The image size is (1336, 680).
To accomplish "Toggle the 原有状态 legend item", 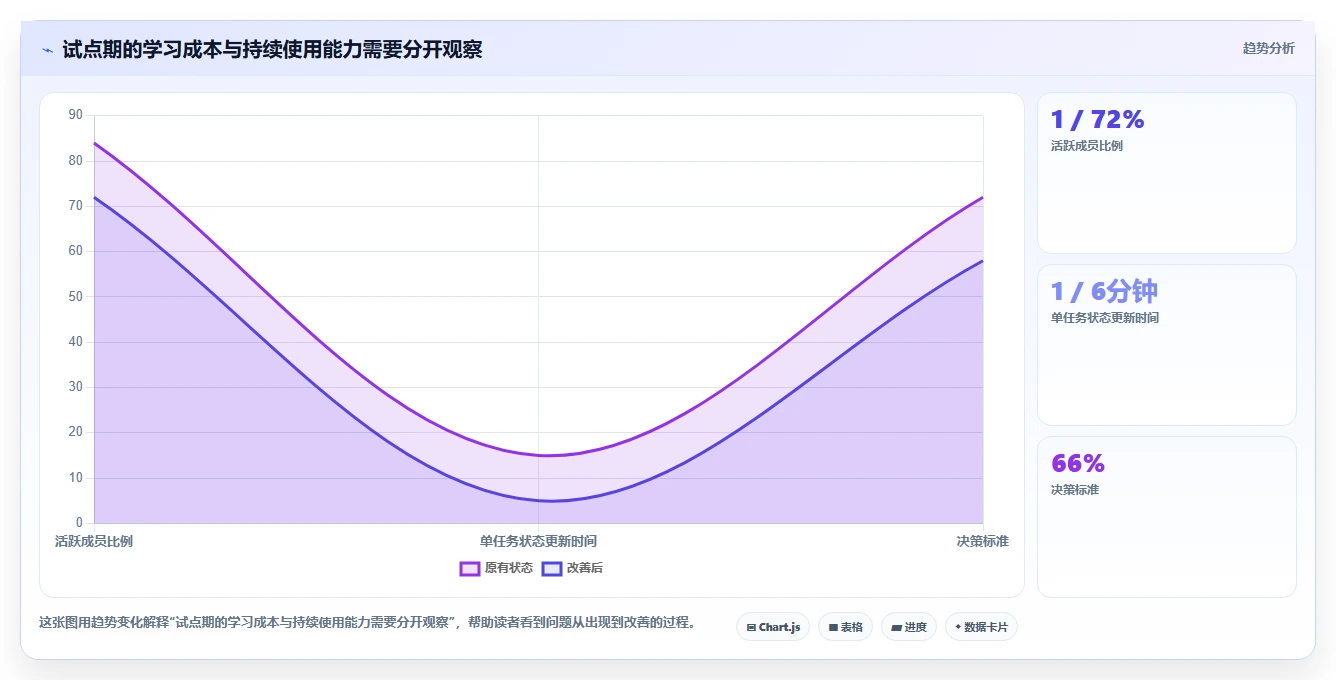I will coord(496,568).
